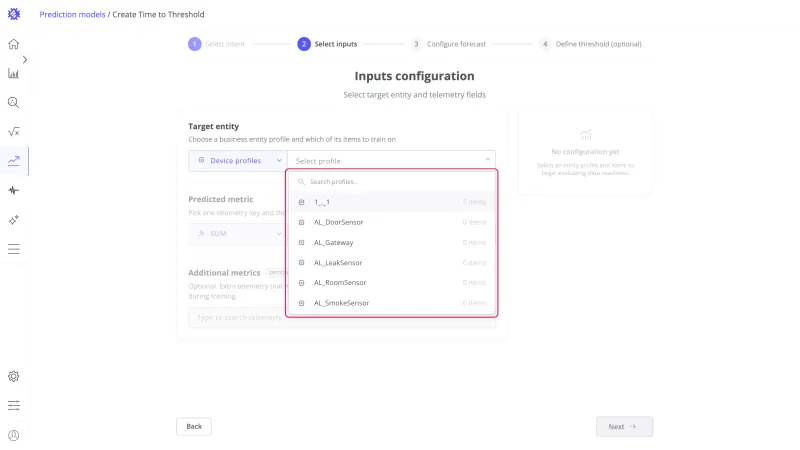Go to step 1 Select intent
The height and width of the screenshot is (450, 800).
(x=216, y=44)
